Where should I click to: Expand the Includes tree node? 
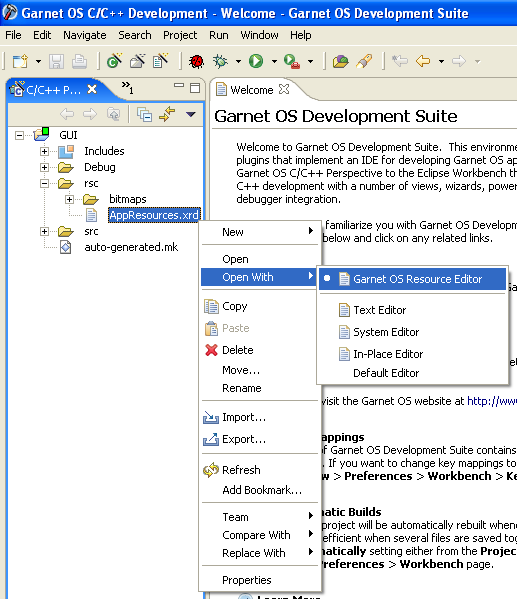[44, 151]
